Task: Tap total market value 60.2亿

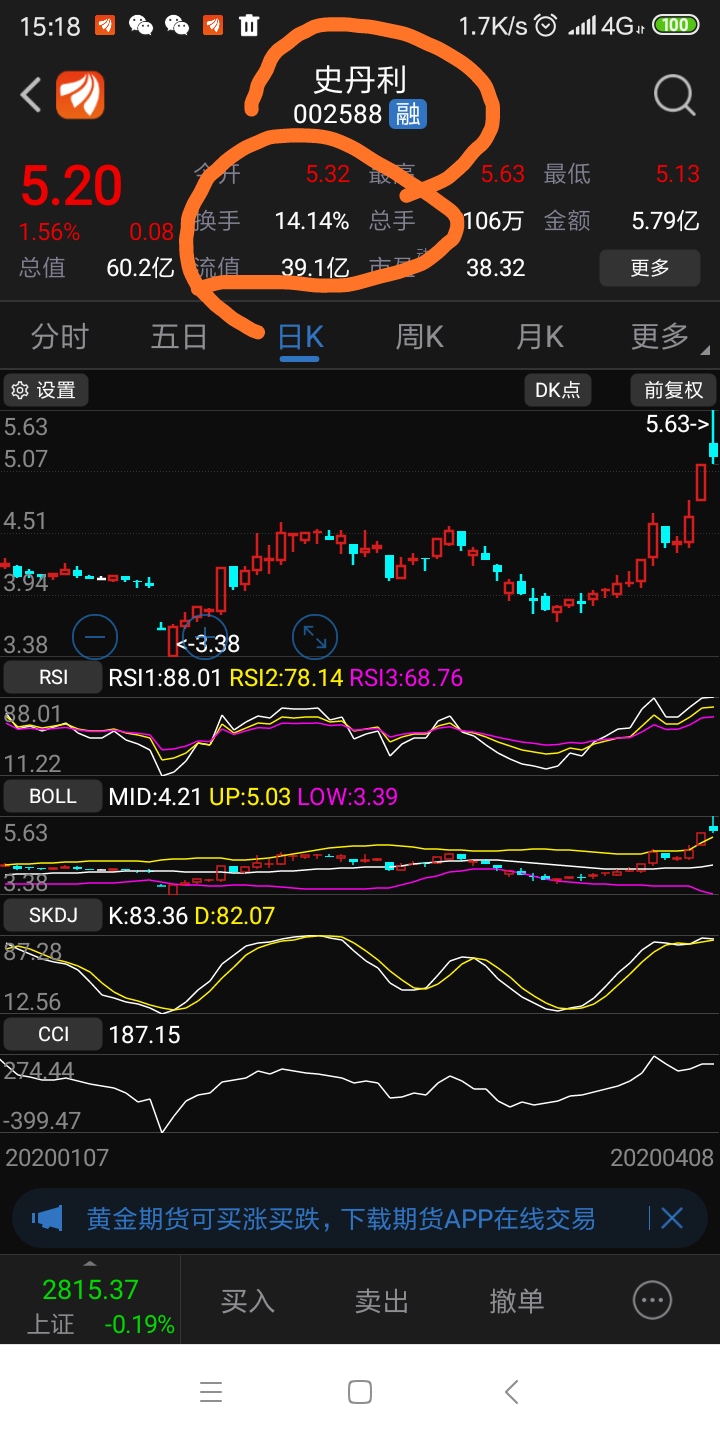Action: coord(140,268)
